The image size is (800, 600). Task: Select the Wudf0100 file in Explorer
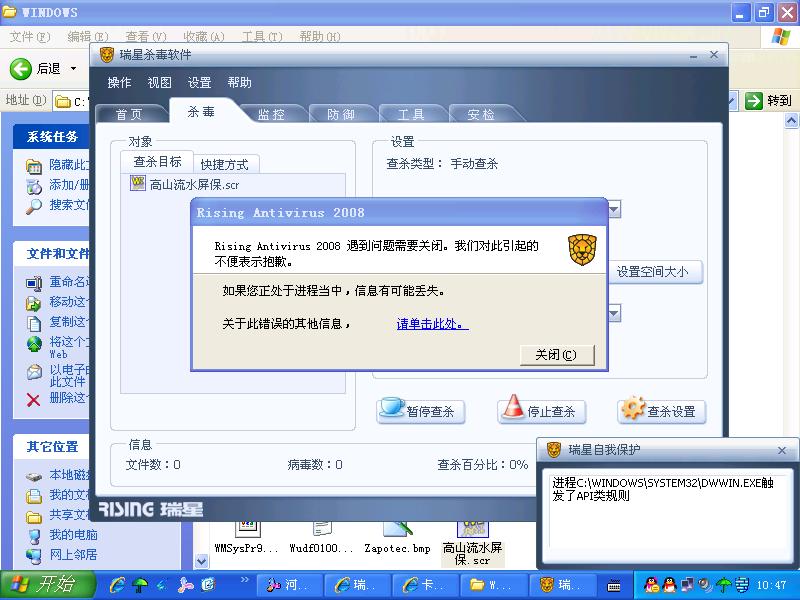click(321, 537)
